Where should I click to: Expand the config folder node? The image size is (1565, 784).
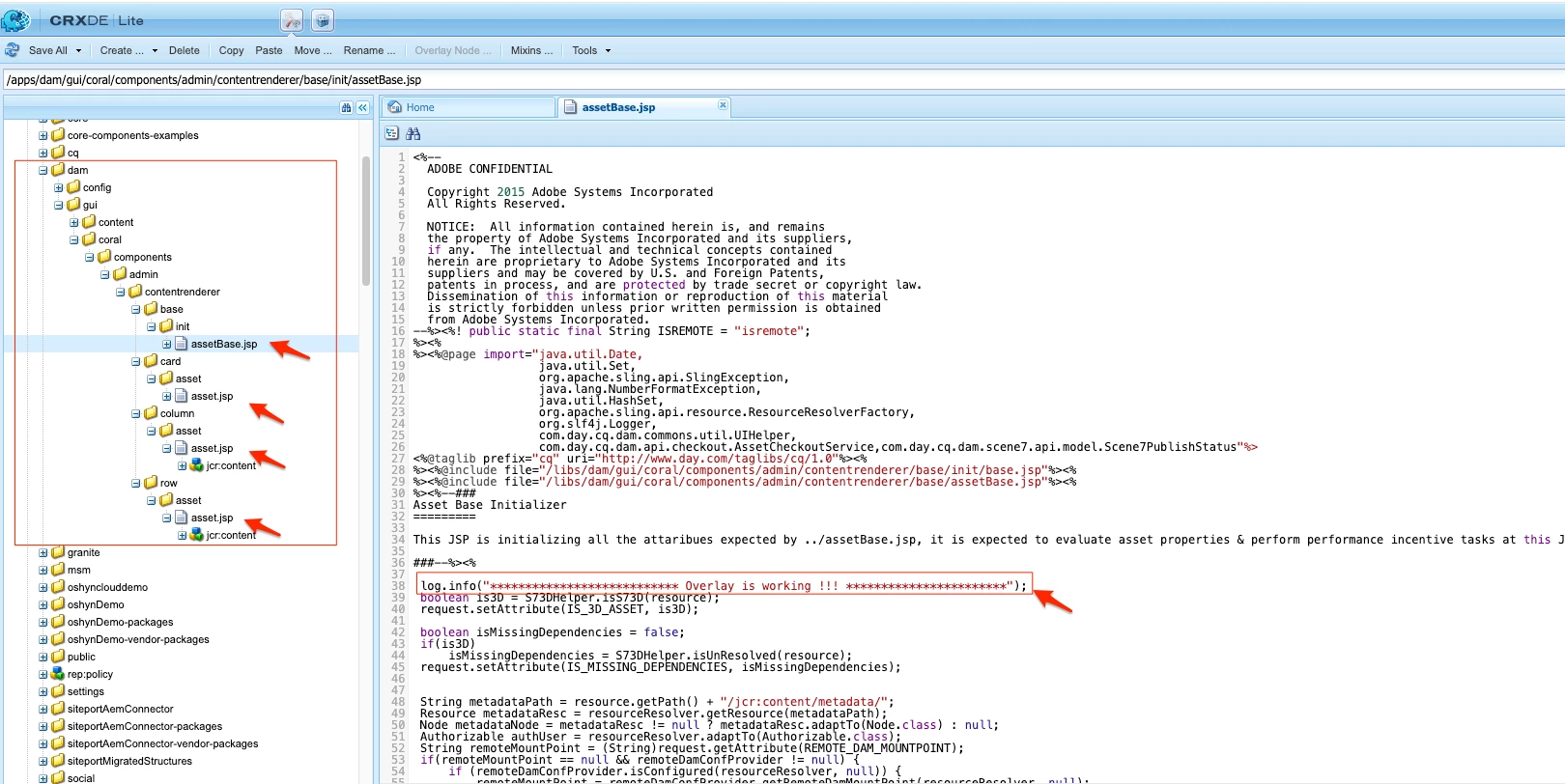pyautogui.click(x=58, y=187)
